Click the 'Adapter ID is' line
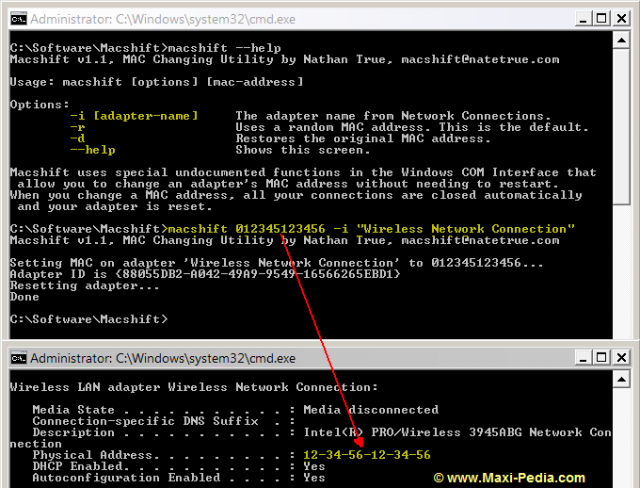The width and height of the screenshot is (640, 488). [205, 274]
